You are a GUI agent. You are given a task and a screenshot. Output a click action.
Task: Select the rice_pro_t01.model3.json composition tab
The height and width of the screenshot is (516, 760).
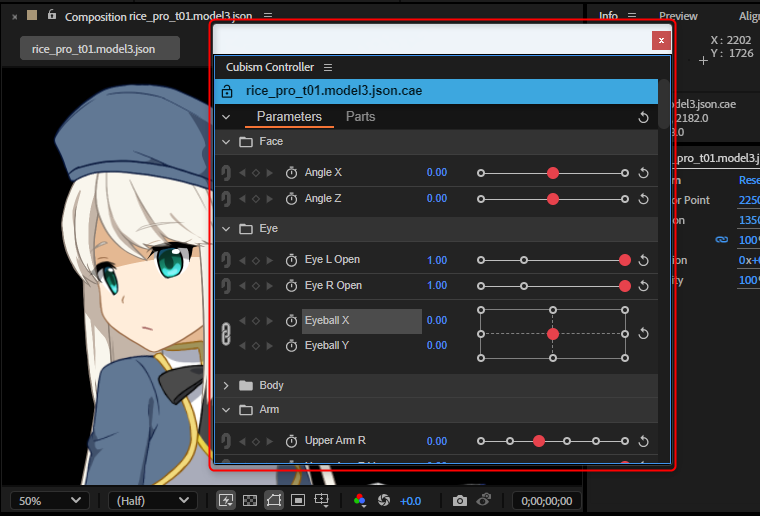pos(100,49)
